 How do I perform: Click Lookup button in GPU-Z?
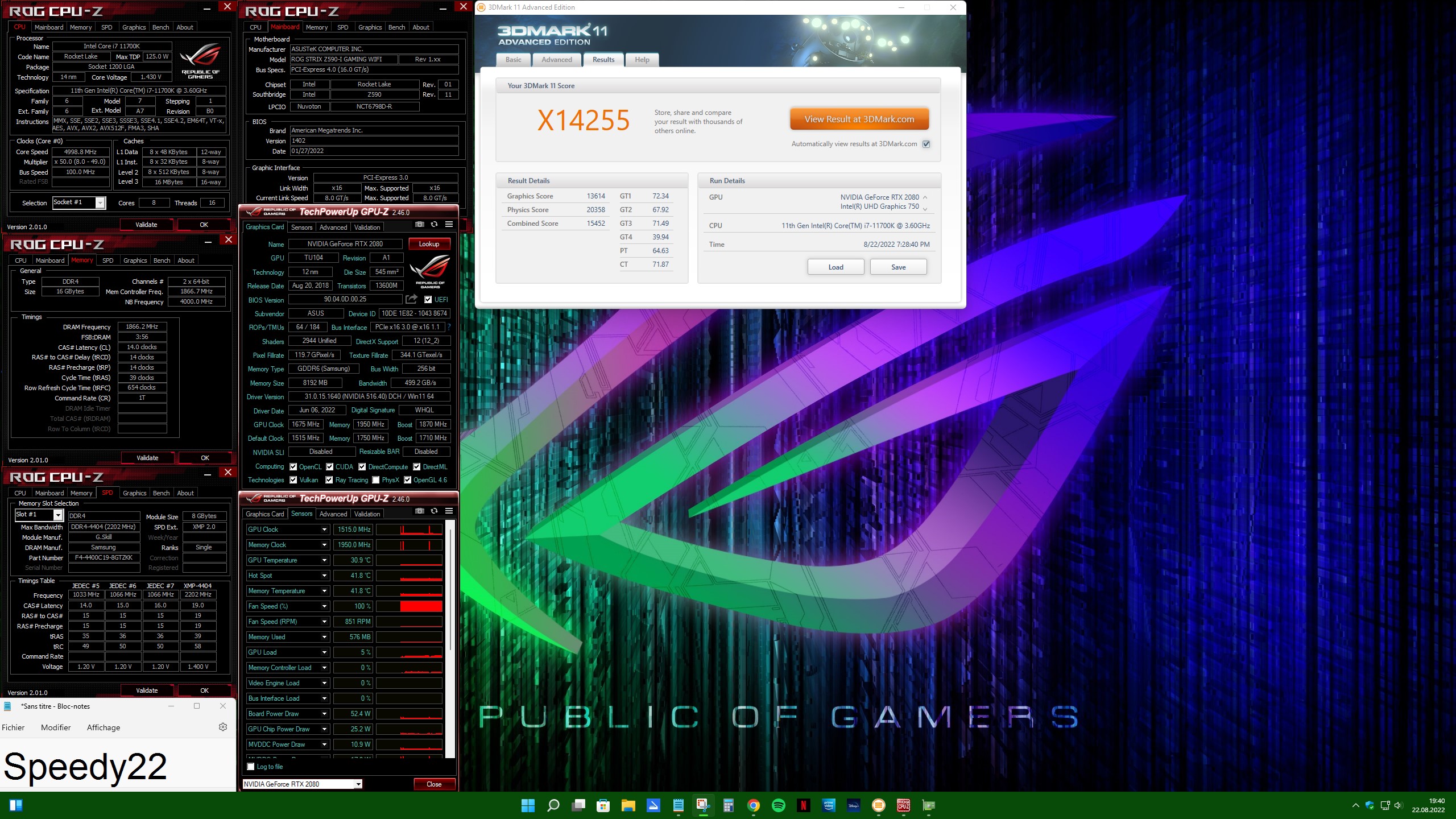point(429,244)
